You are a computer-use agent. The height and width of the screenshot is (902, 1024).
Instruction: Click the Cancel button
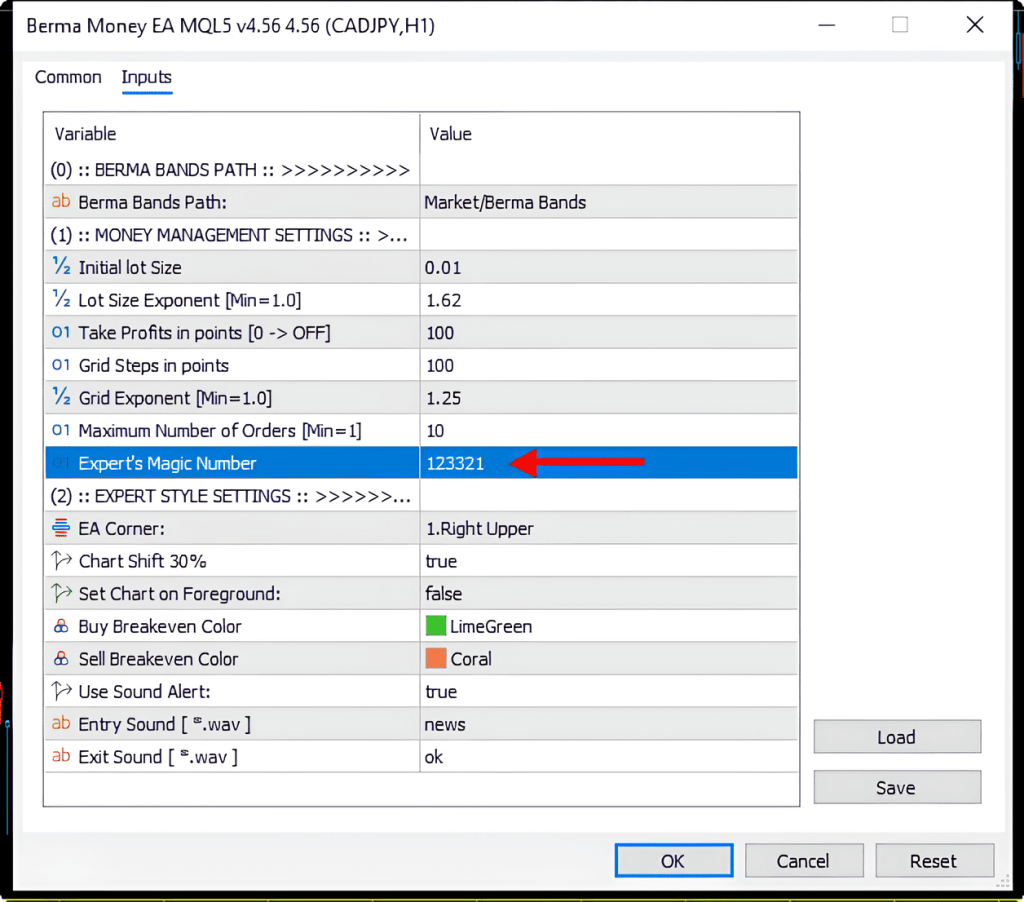tap(803, 861)
